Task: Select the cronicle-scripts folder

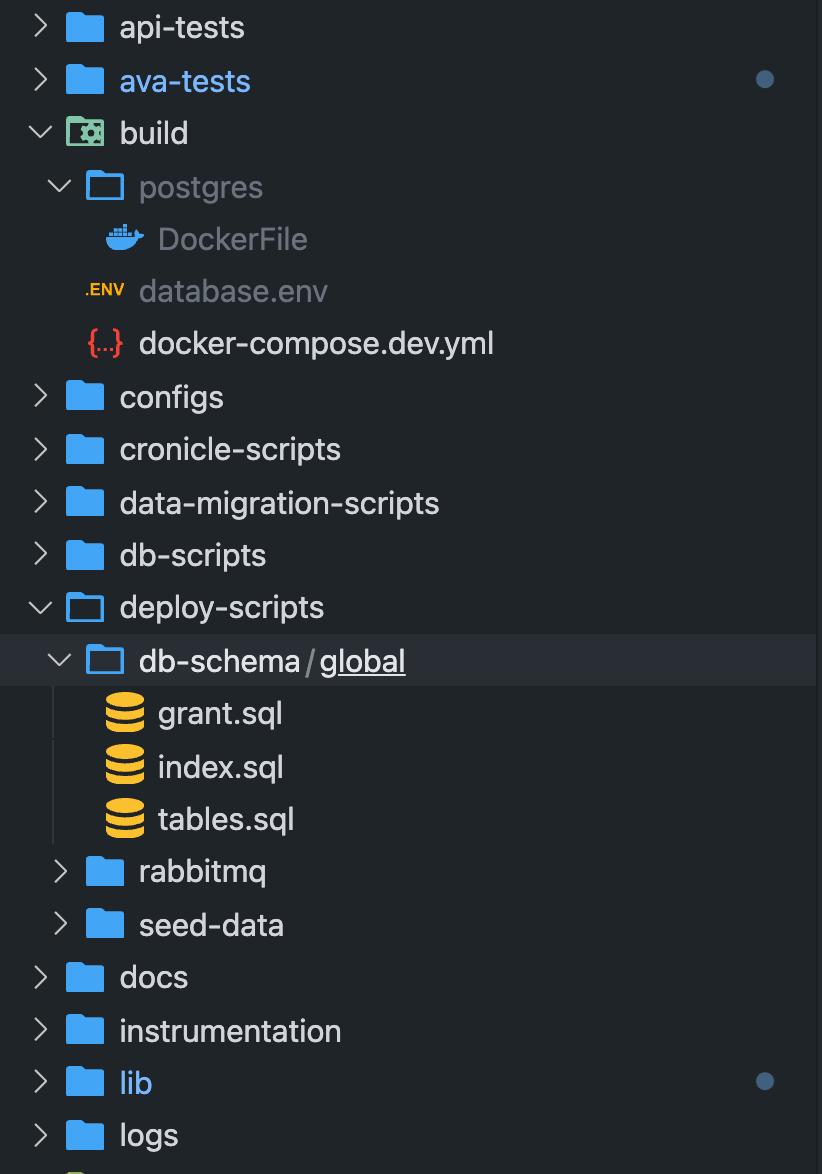Action: (x=229, y=449)
